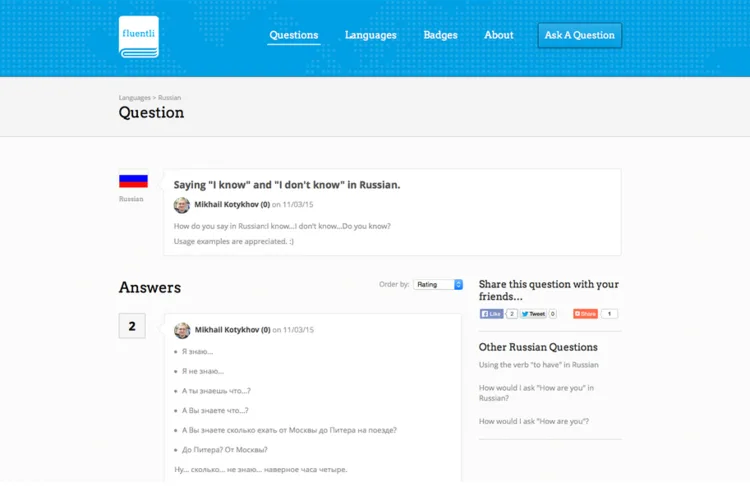Open the fluentli logo home link
Screen dimensions: 750x486
[139, 37]
